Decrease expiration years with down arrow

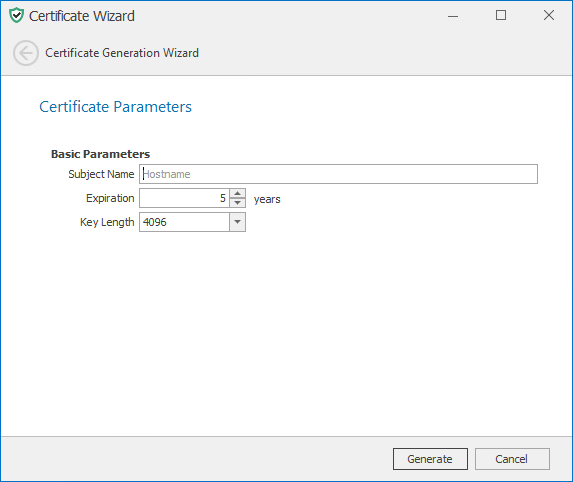238,202
